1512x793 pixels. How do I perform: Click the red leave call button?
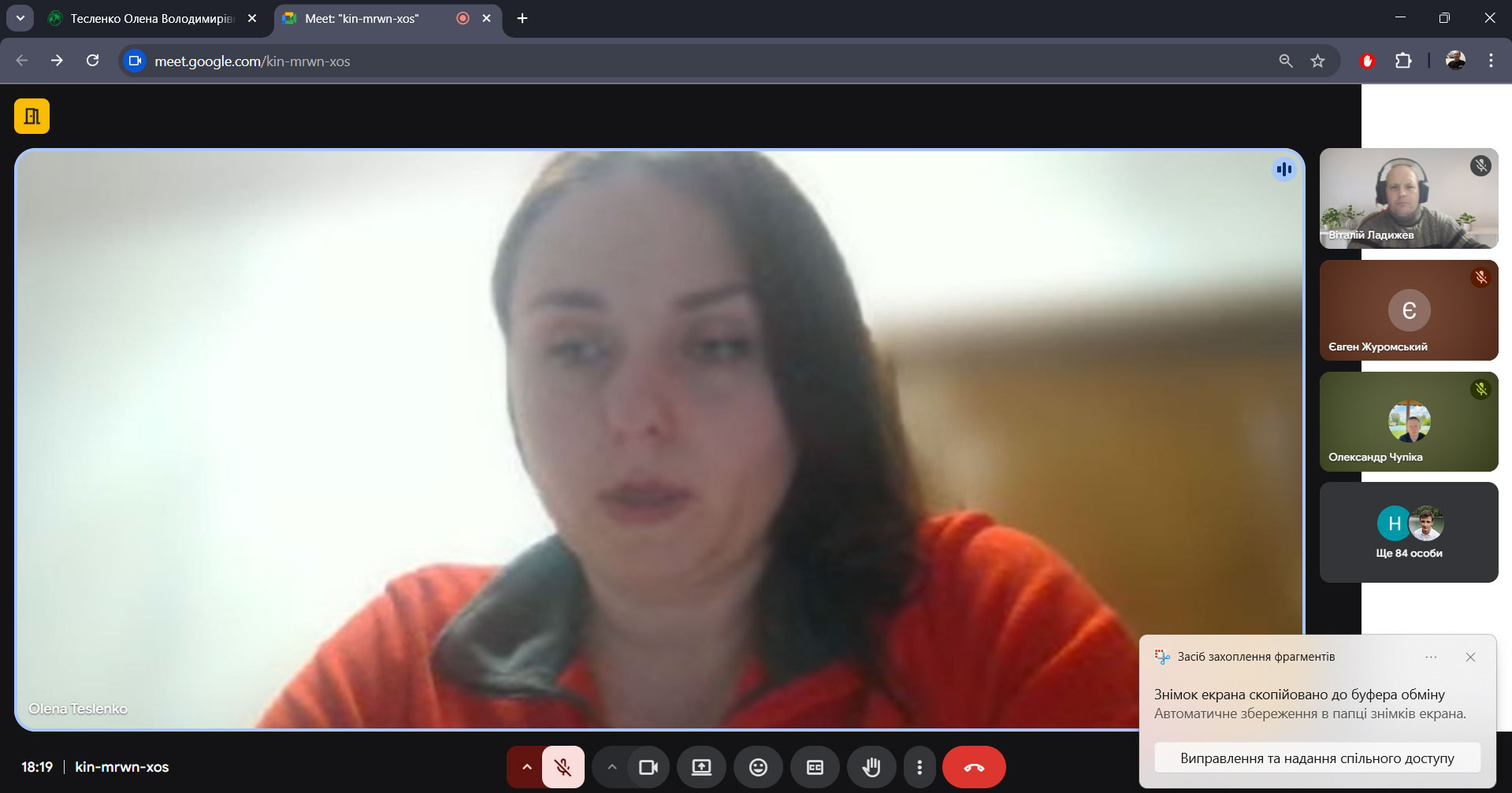coord(974,767)
